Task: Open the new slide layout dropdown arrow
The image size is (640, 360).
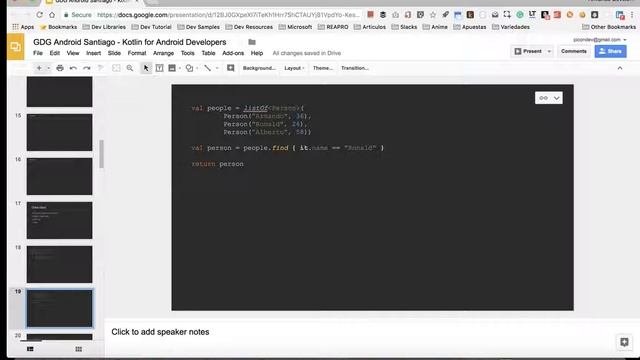Action: 49,68
